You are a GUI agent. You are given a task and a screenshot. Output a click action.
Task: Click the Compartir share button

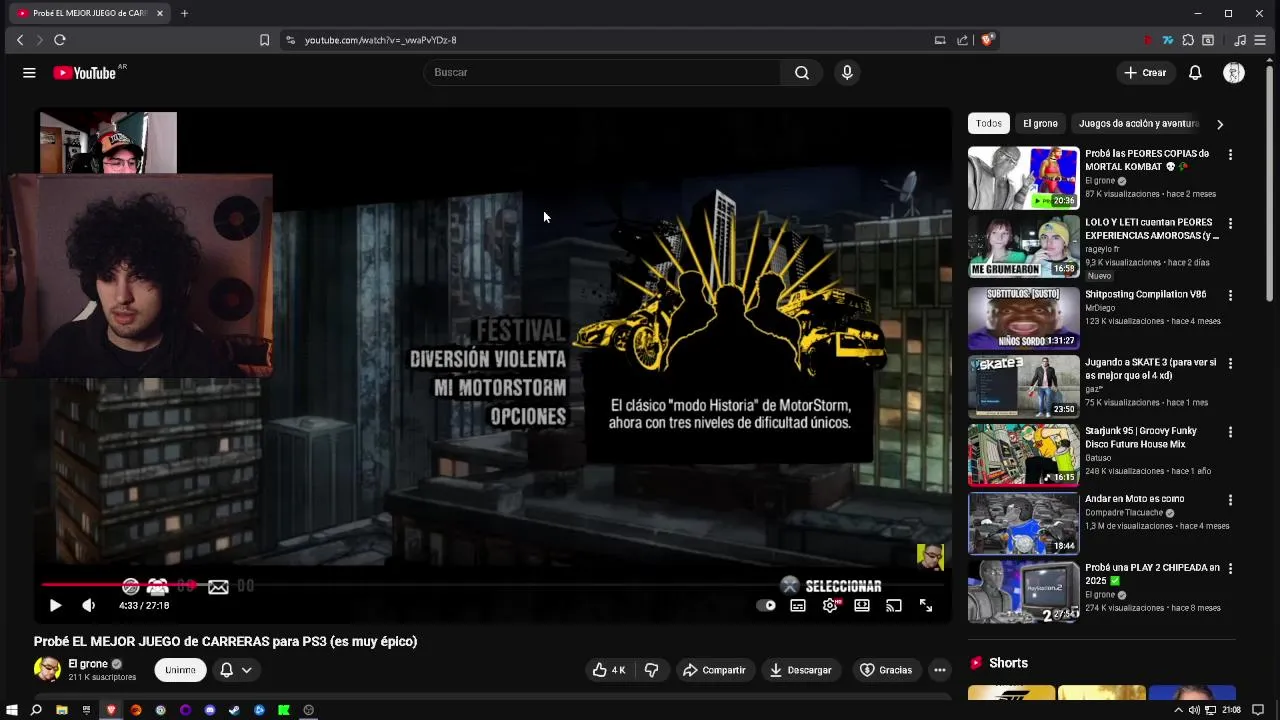(714, 670)
